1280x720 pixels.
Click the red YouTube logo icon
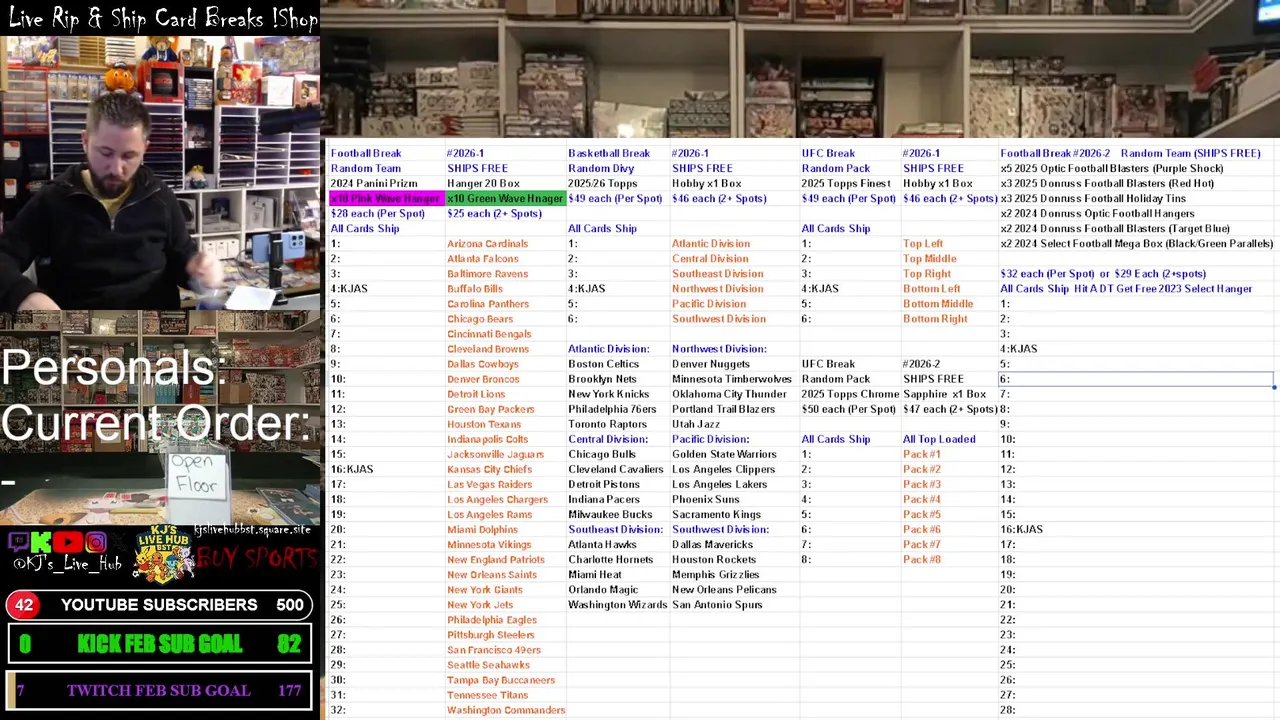[x=68, y=543]
